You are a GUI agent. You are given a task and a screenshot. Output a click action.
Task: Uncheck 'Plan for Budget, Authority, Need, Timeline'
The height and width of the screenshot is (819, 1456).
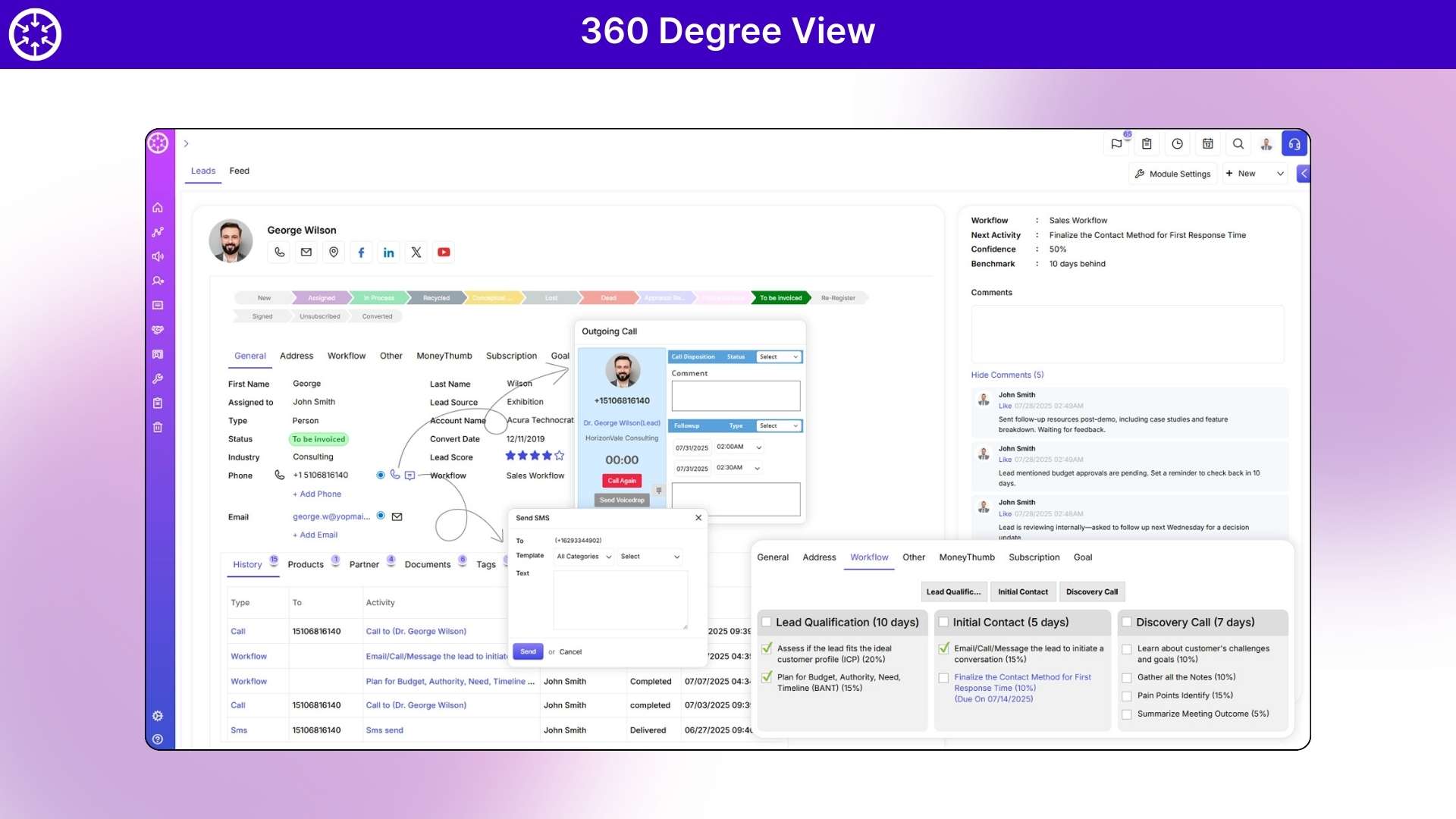tap(767, 678)
